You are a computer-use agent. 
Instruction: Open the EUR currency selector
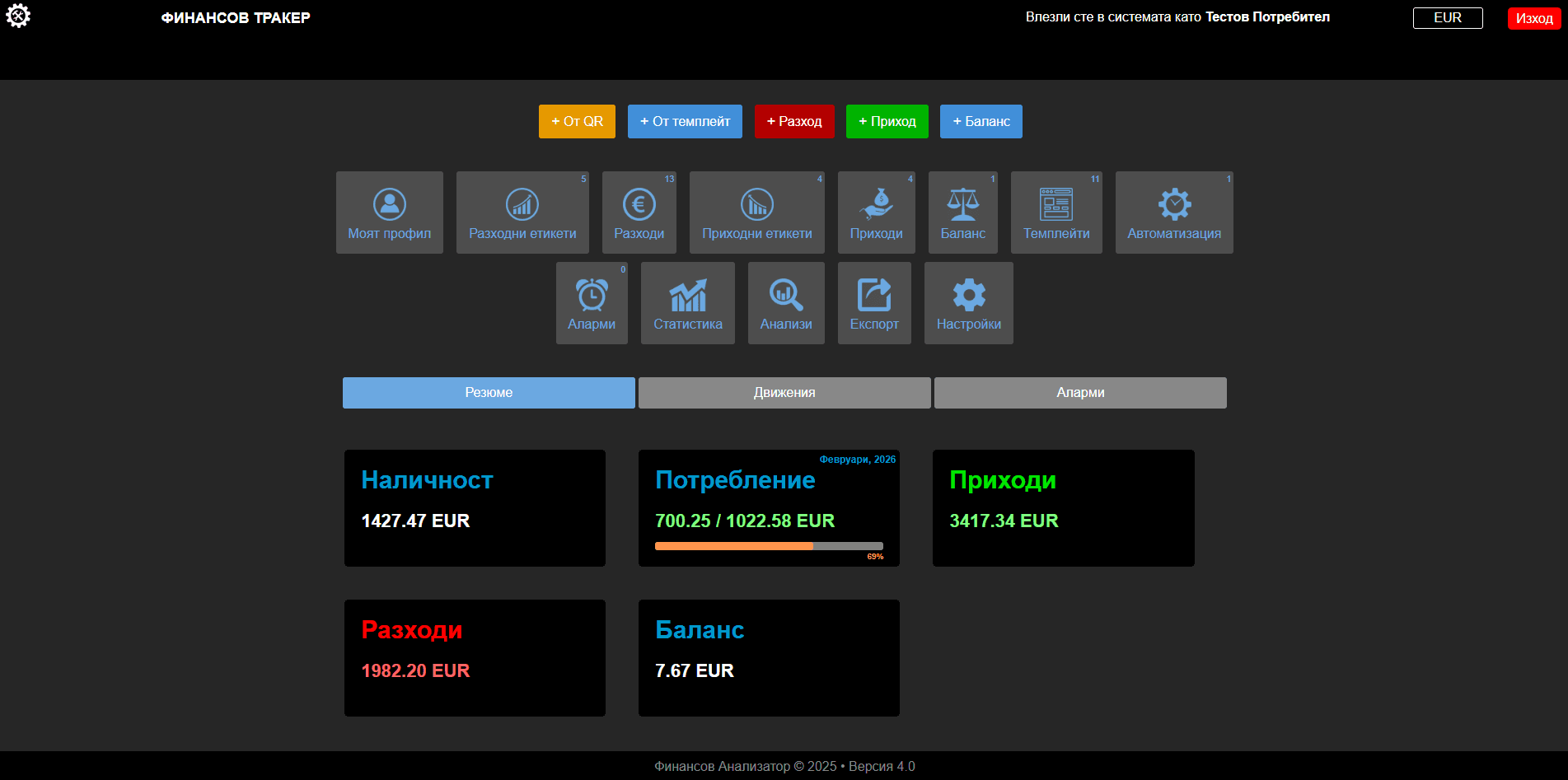coord(1447,17)
